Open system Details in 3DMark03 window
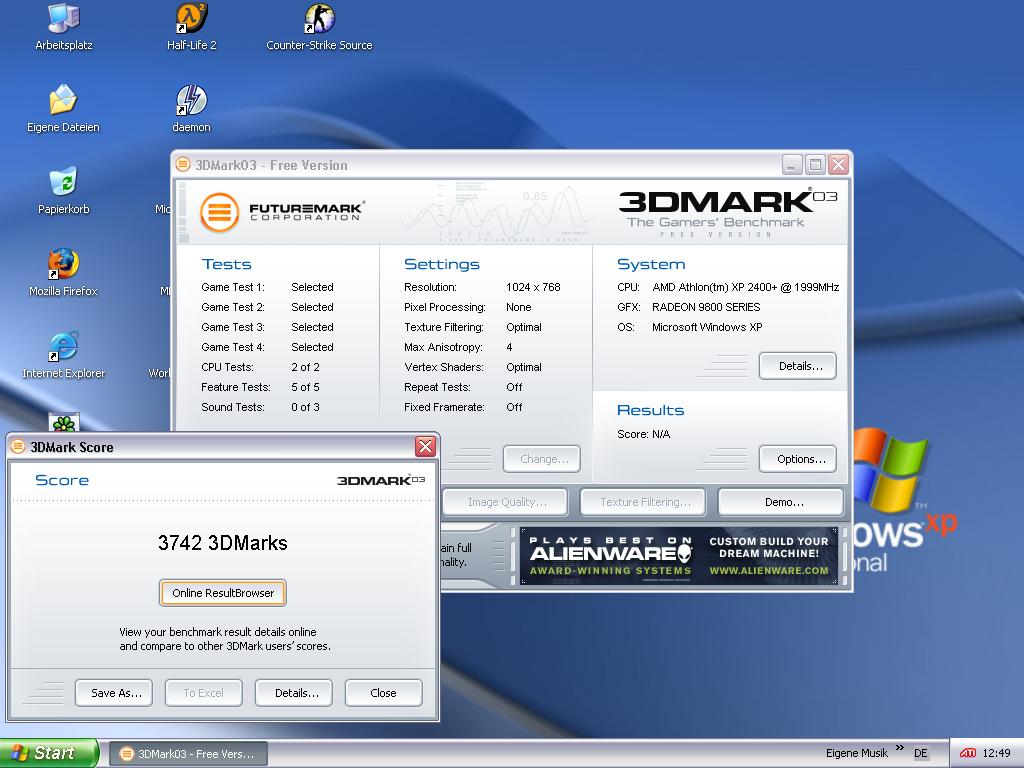The height and width of the screenshot is (768, 1024). click(798, 366)
